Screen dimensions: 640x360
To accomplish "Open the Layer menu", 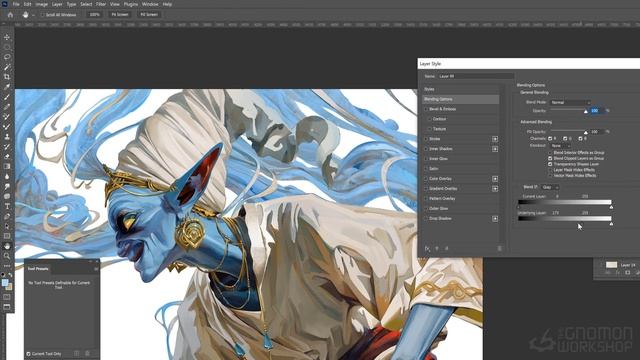I will [x=57, y=4].
